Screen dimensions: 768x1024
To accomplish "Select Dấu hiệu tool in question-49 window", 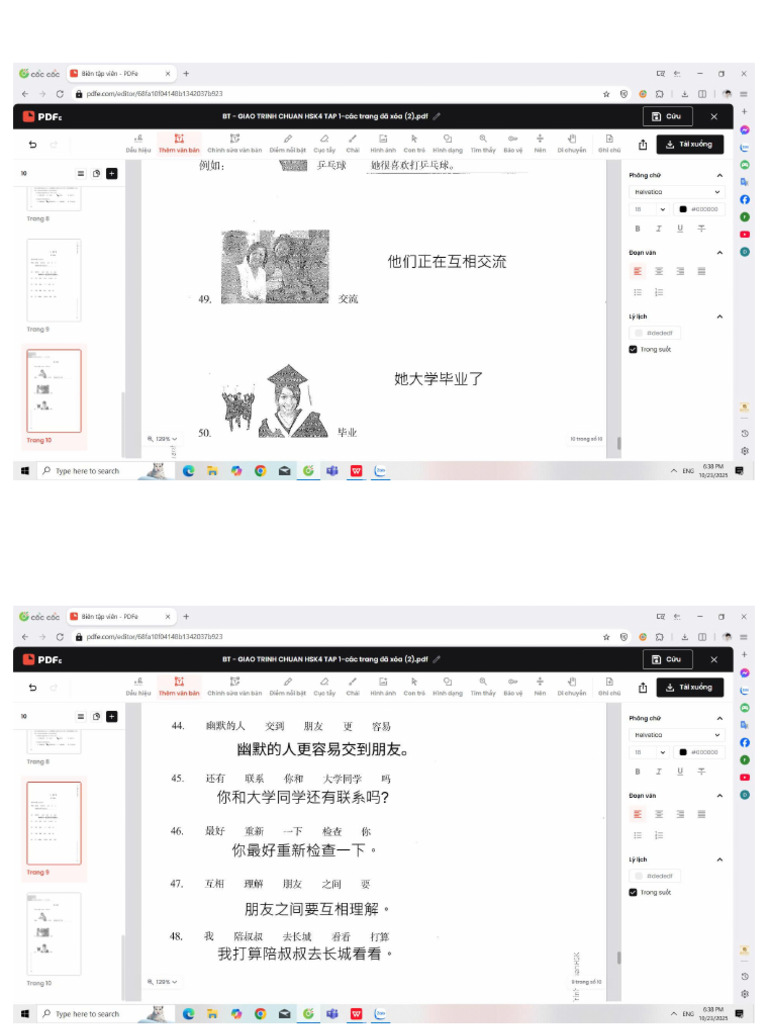I will [138, 143].
